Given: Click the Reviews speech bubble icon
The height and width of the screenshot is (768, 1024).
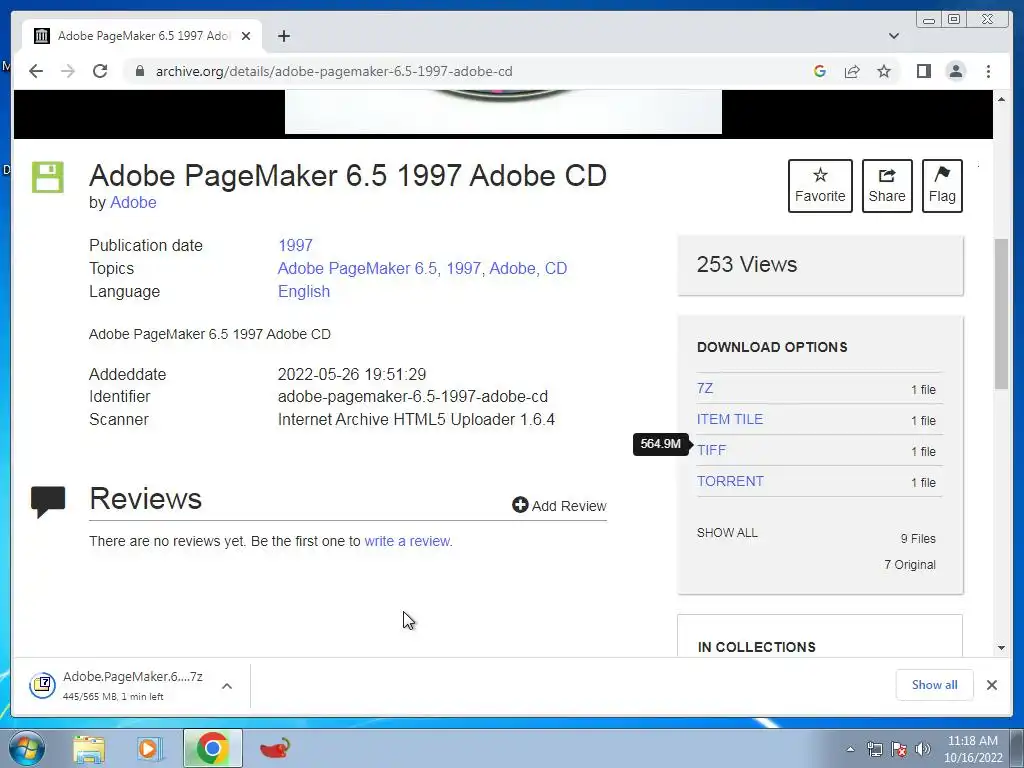Looking at the screenshot, I should pyautogui.click(x=48, y=502).
